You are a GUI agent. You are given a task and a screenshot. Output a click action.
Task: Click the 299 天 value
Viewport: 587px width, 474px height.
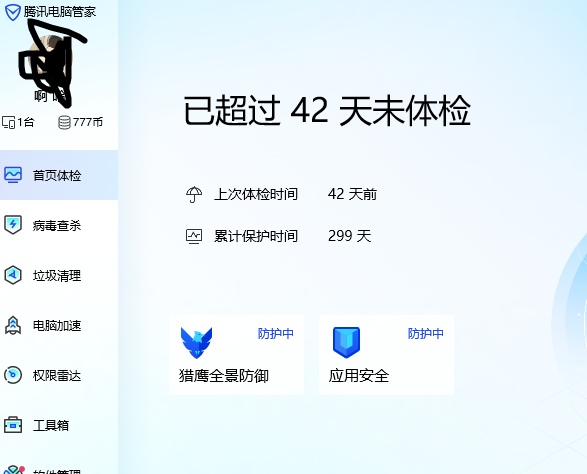pyautogui.click(x=350, y=236)
